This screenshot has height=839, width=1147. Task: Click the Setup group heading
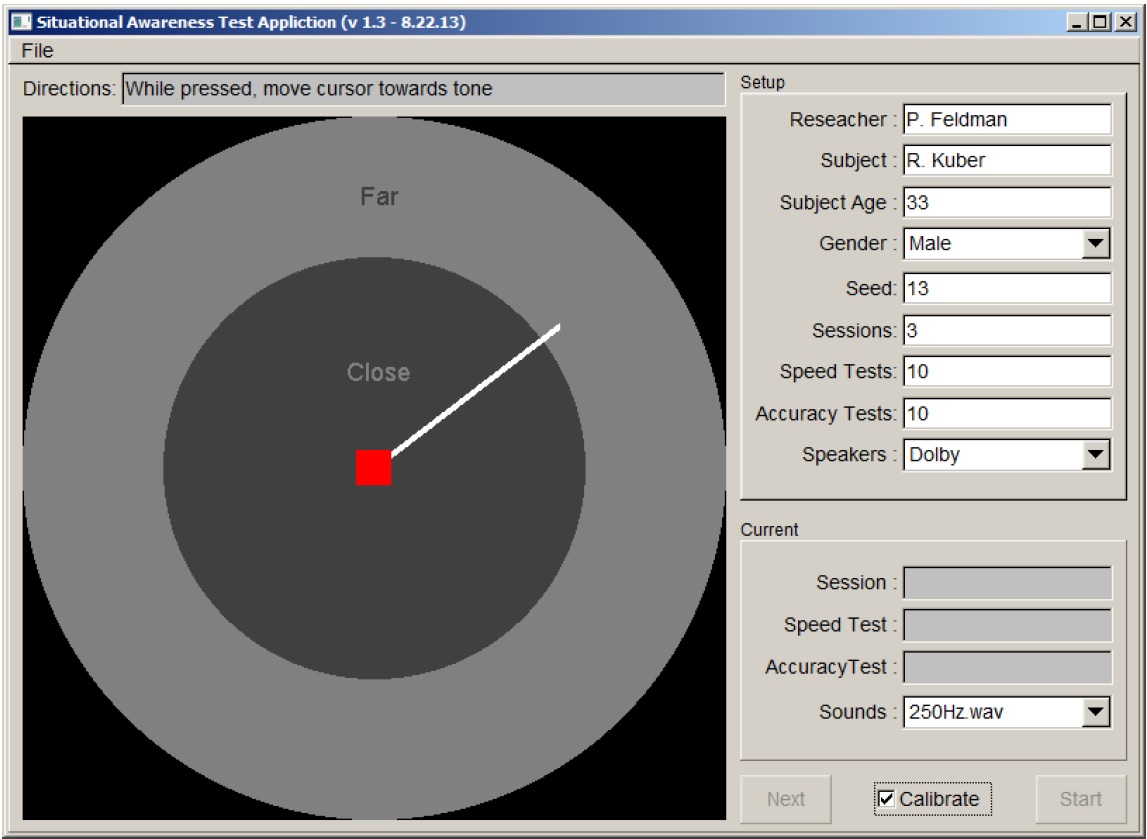click(762, 82)
